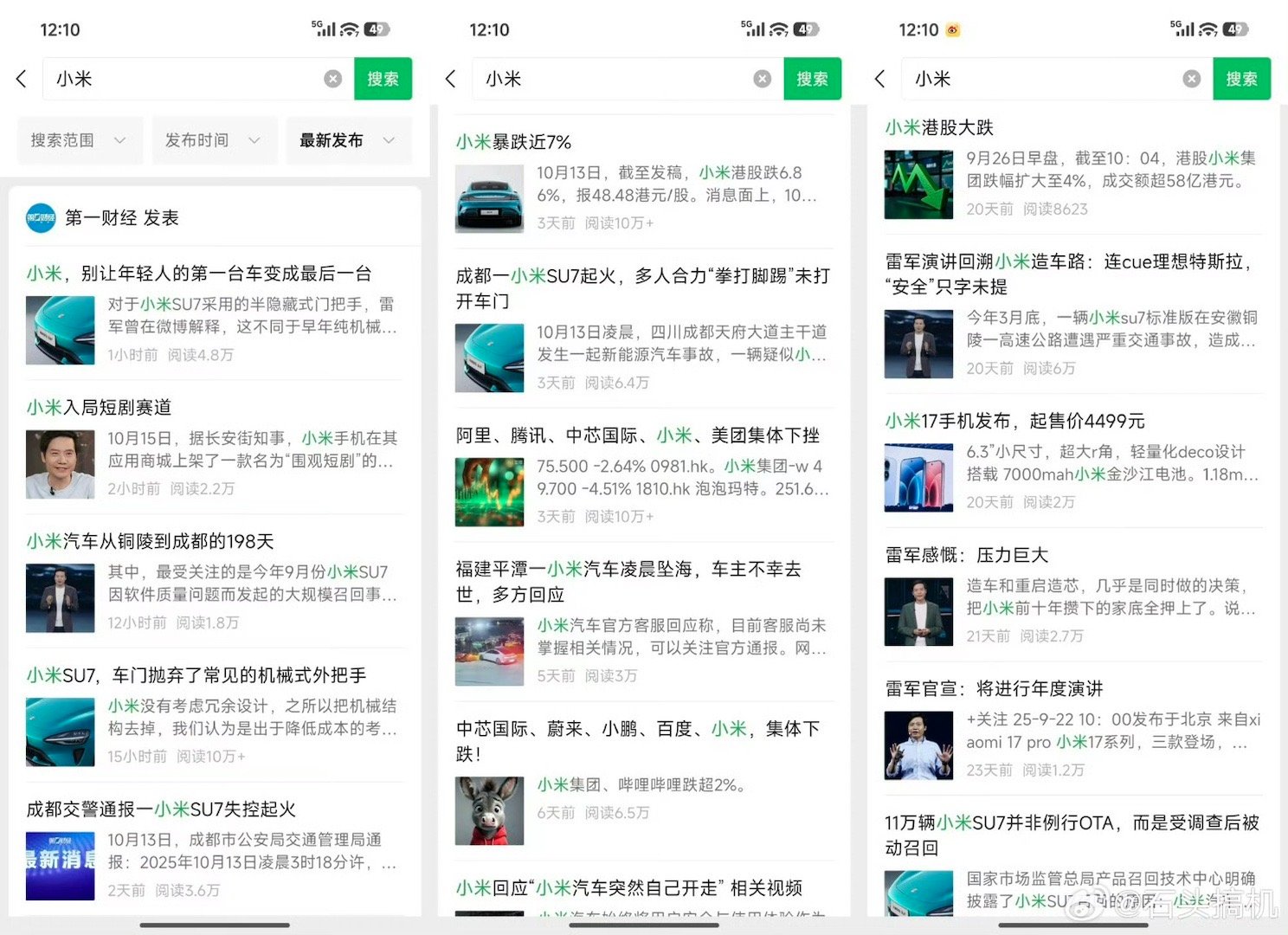Expand the 搜索范围 filter dropdown
Viewport: 1288px width, 935px height.
click(79, 140)
